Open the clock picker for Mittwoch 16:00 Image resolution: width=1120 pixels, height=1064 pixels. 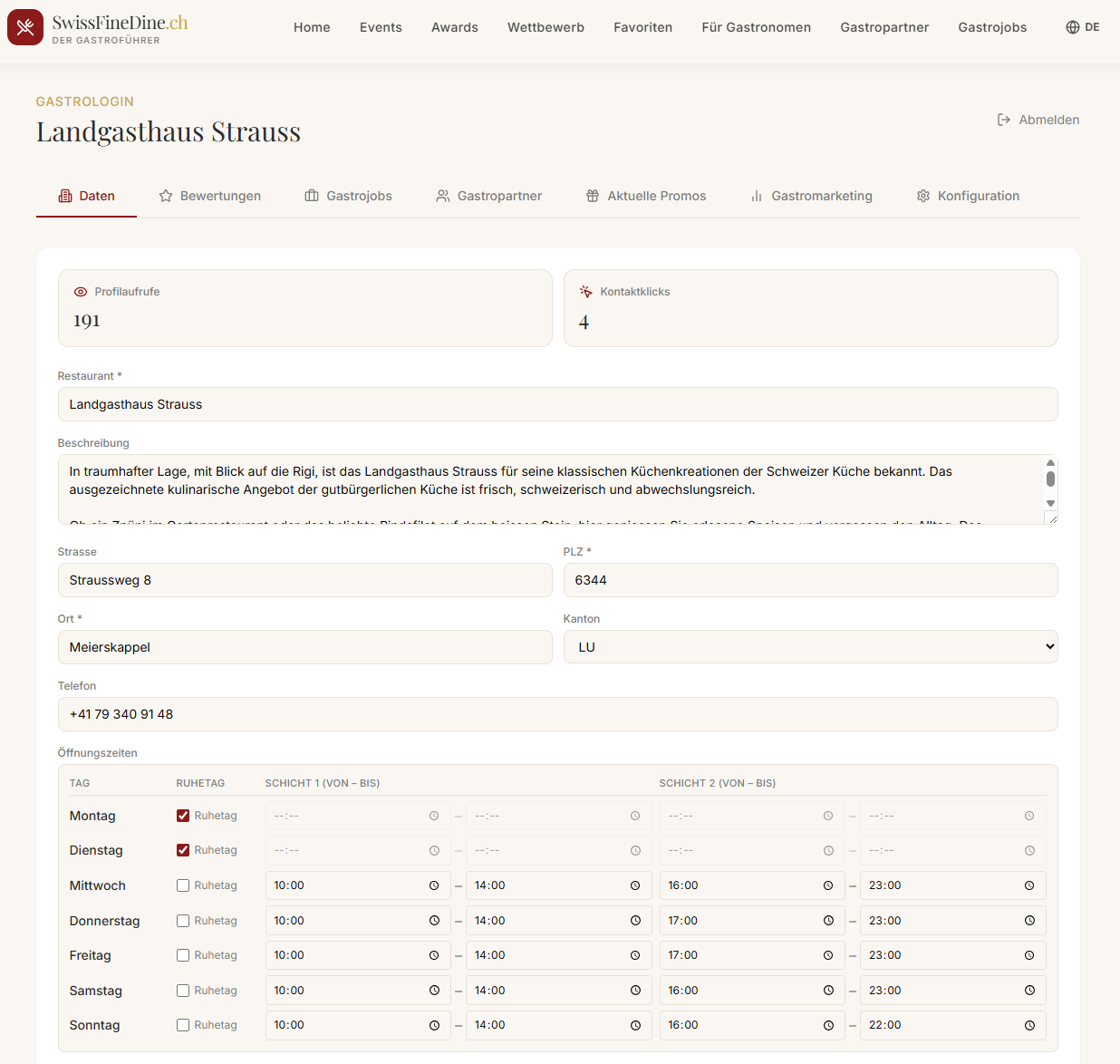tap(828, 885)
